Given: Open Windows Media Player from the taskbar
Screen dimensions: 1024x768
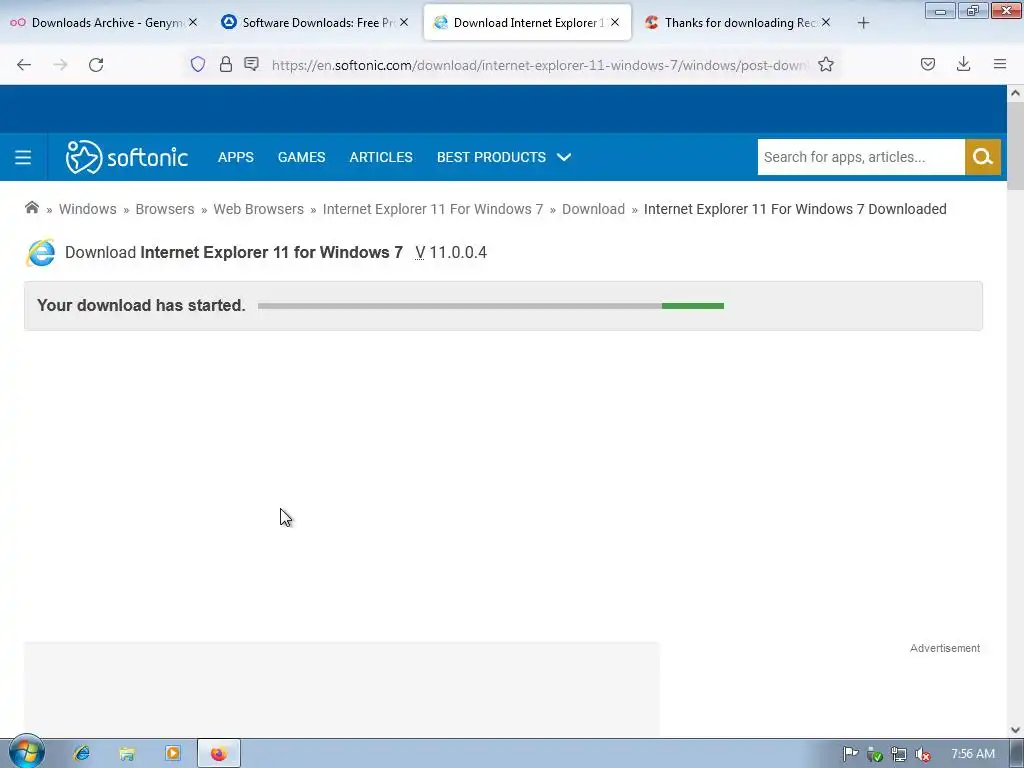Looking at the screenshot, I should tap(173, 754).
